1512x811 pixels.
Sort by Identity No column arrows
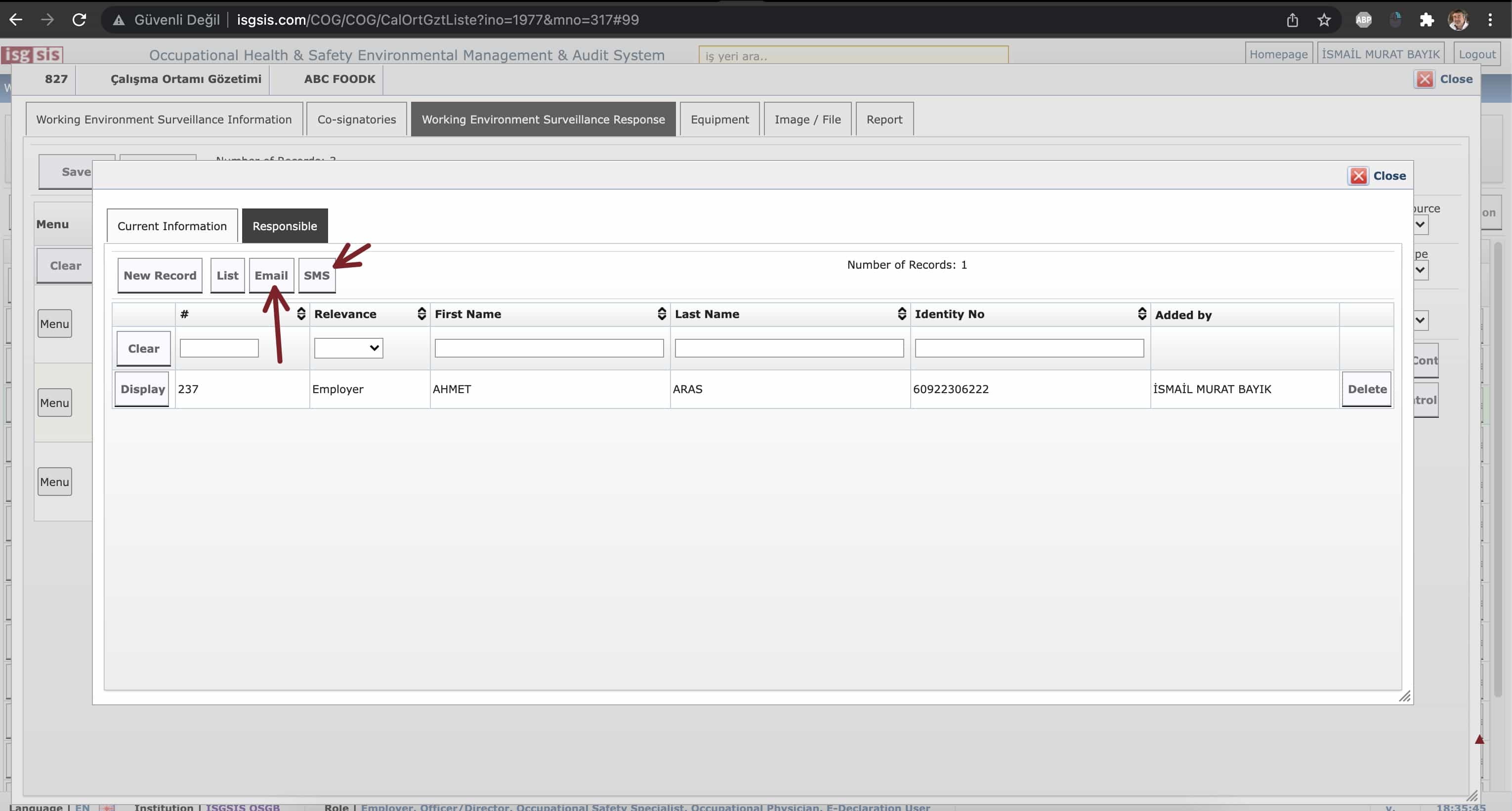pyautogui.click(x=1141, y=314)
